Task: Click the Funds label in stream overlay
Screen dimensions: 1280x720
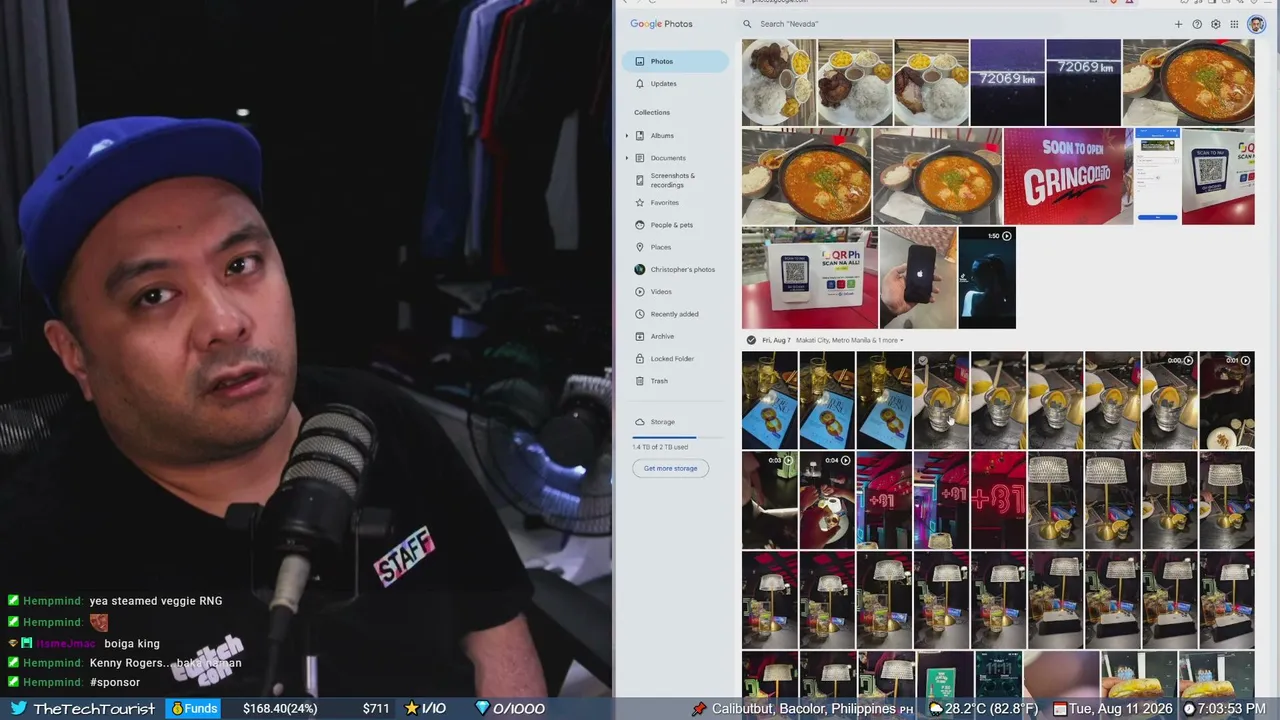Action: [x=200, y=708]
